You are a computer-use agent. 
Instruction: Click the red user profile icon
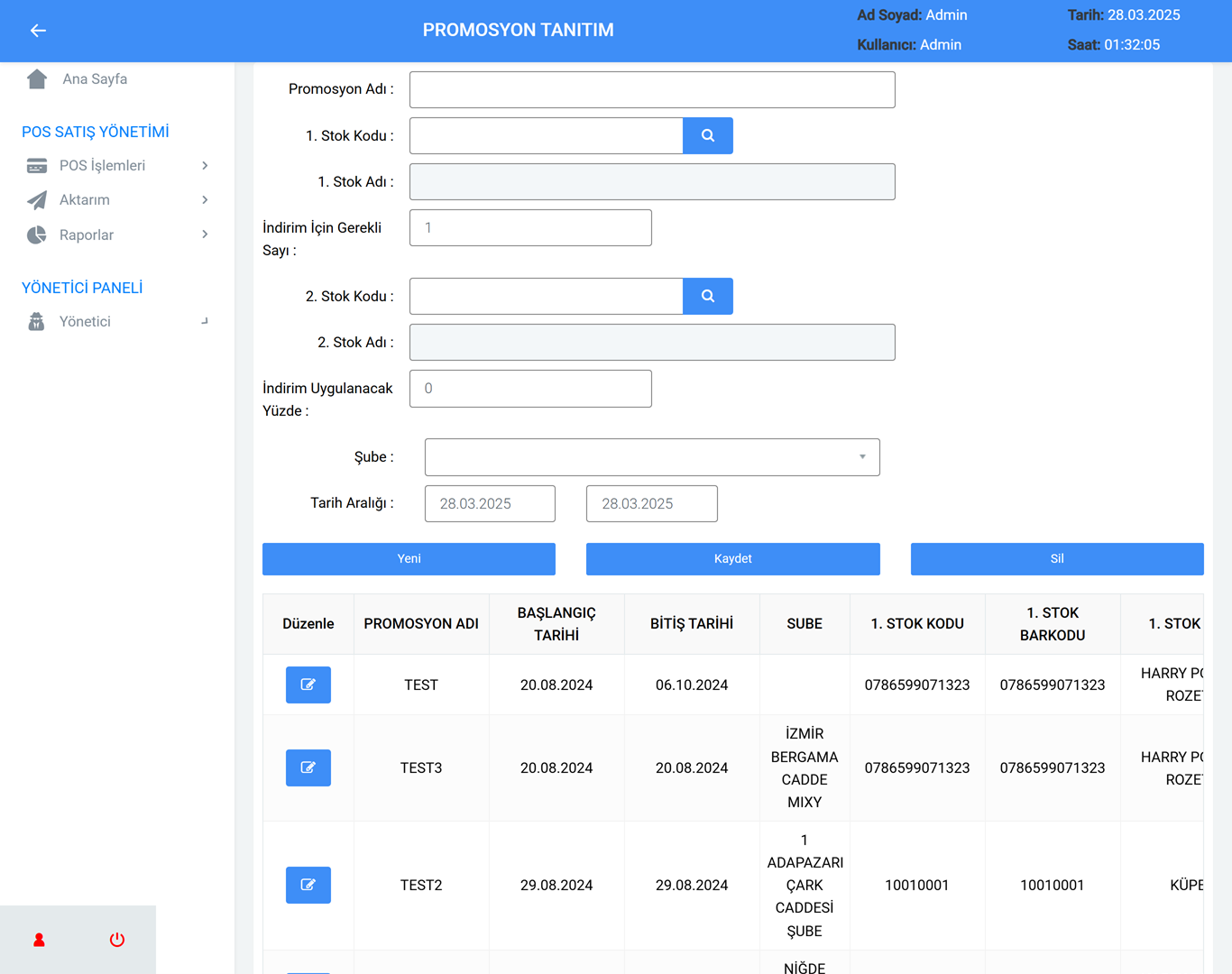pyautogui.click(x=39, y=940)
